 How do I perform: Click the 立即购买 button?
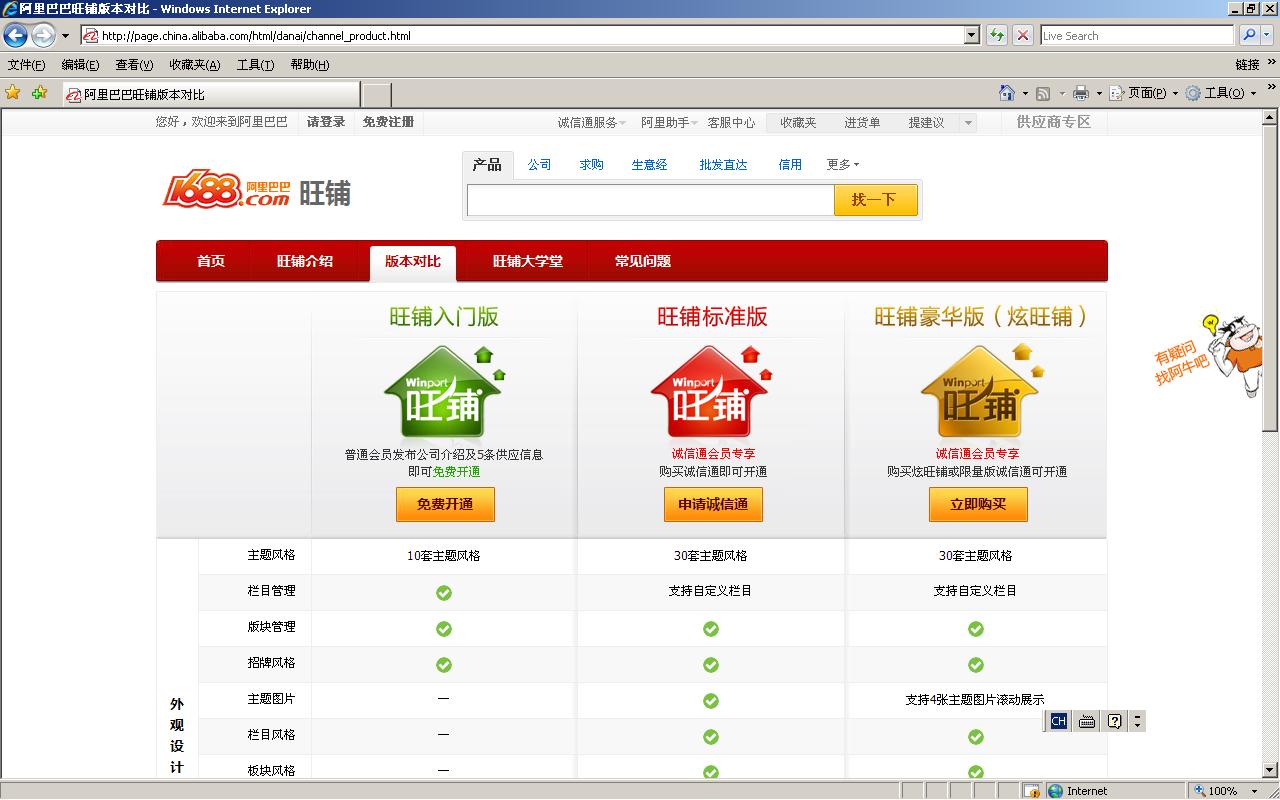click(x=978, y=504)
